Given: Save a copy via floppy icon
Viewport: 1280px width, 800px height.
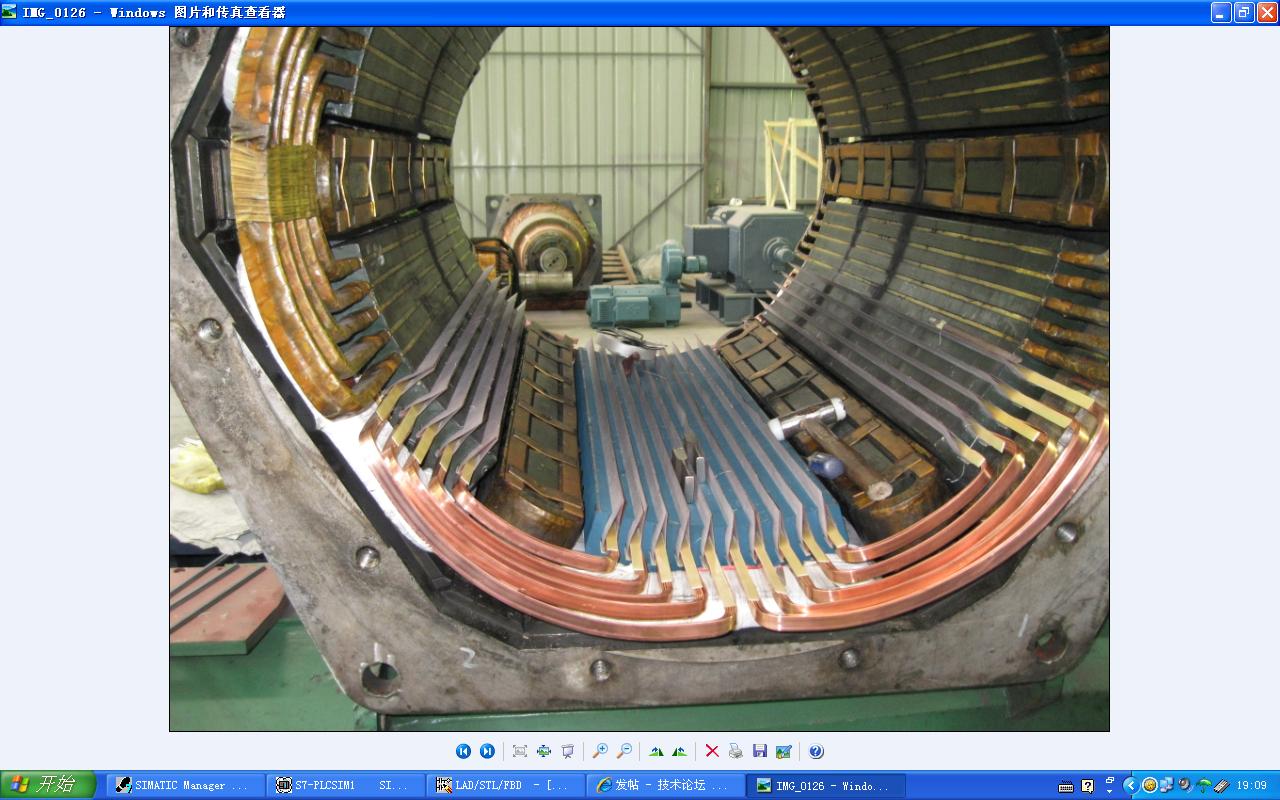Looking at the screenshot, I should [x=760, y=751].
